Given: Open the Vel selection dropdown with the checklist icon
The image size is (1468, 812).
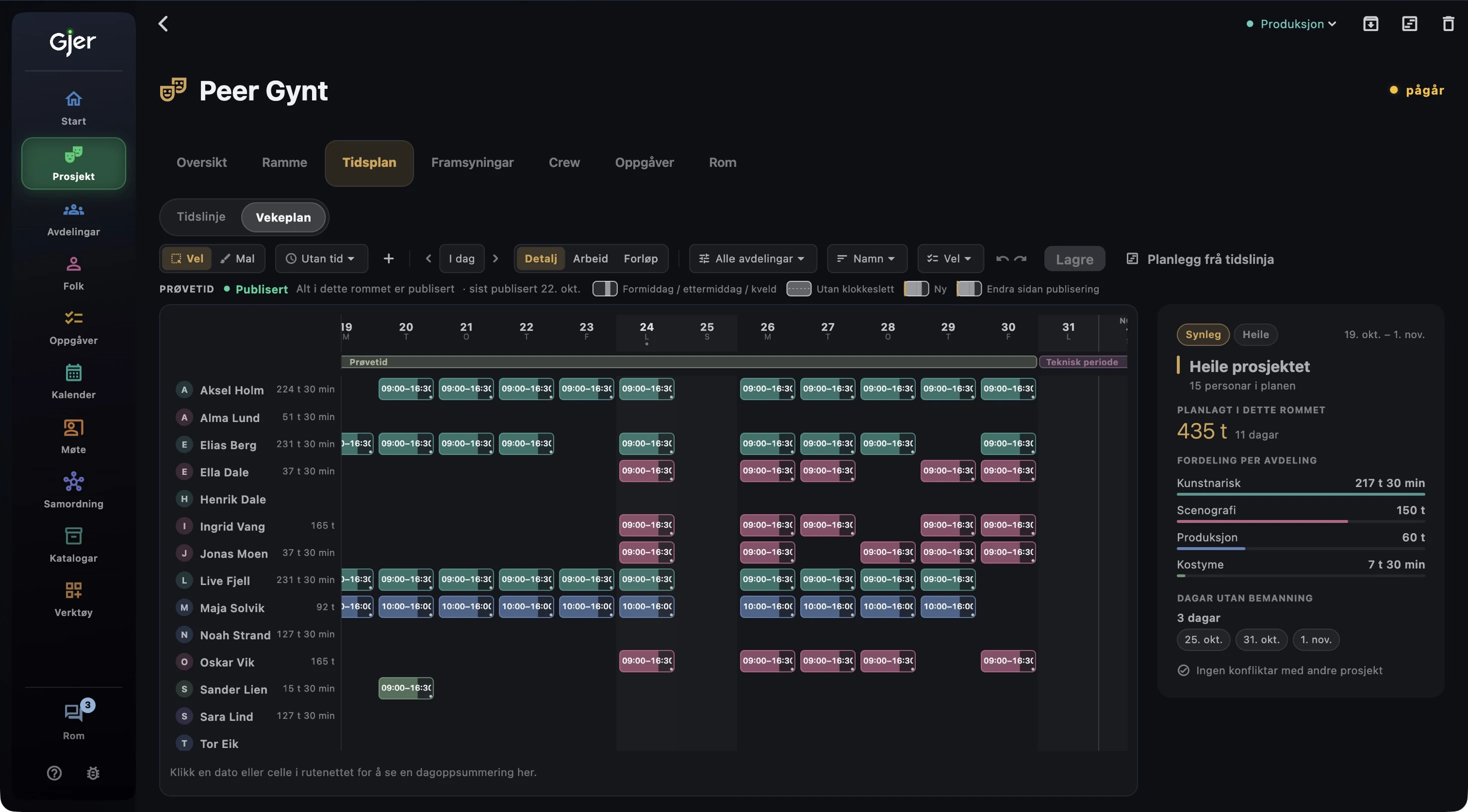Looking at the screenshot, I should pos(950,258).
